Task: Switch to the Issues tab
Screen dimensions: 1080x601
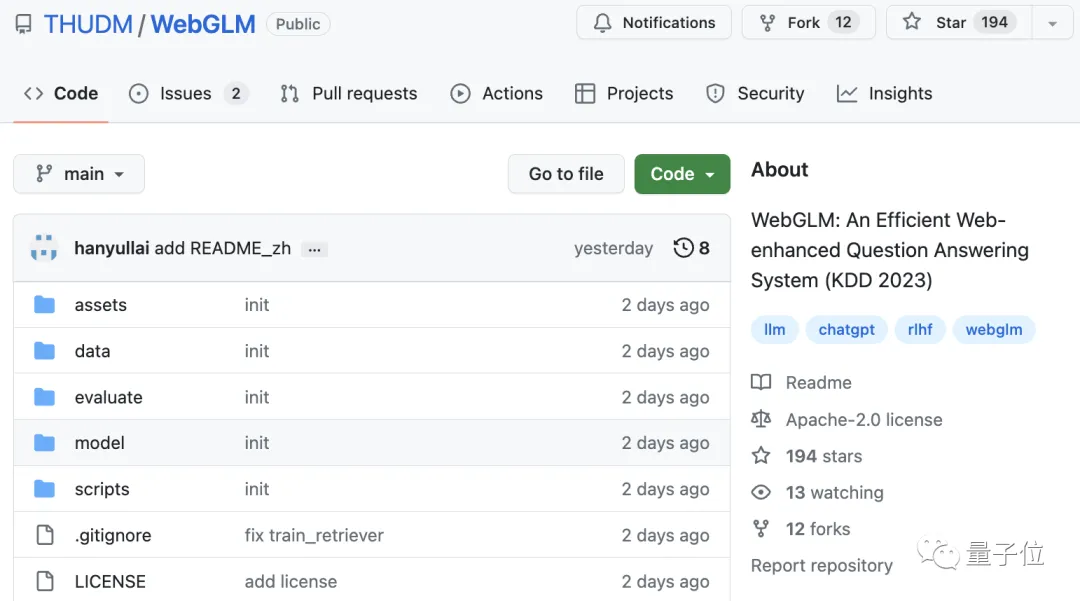Action: [187, 93]
